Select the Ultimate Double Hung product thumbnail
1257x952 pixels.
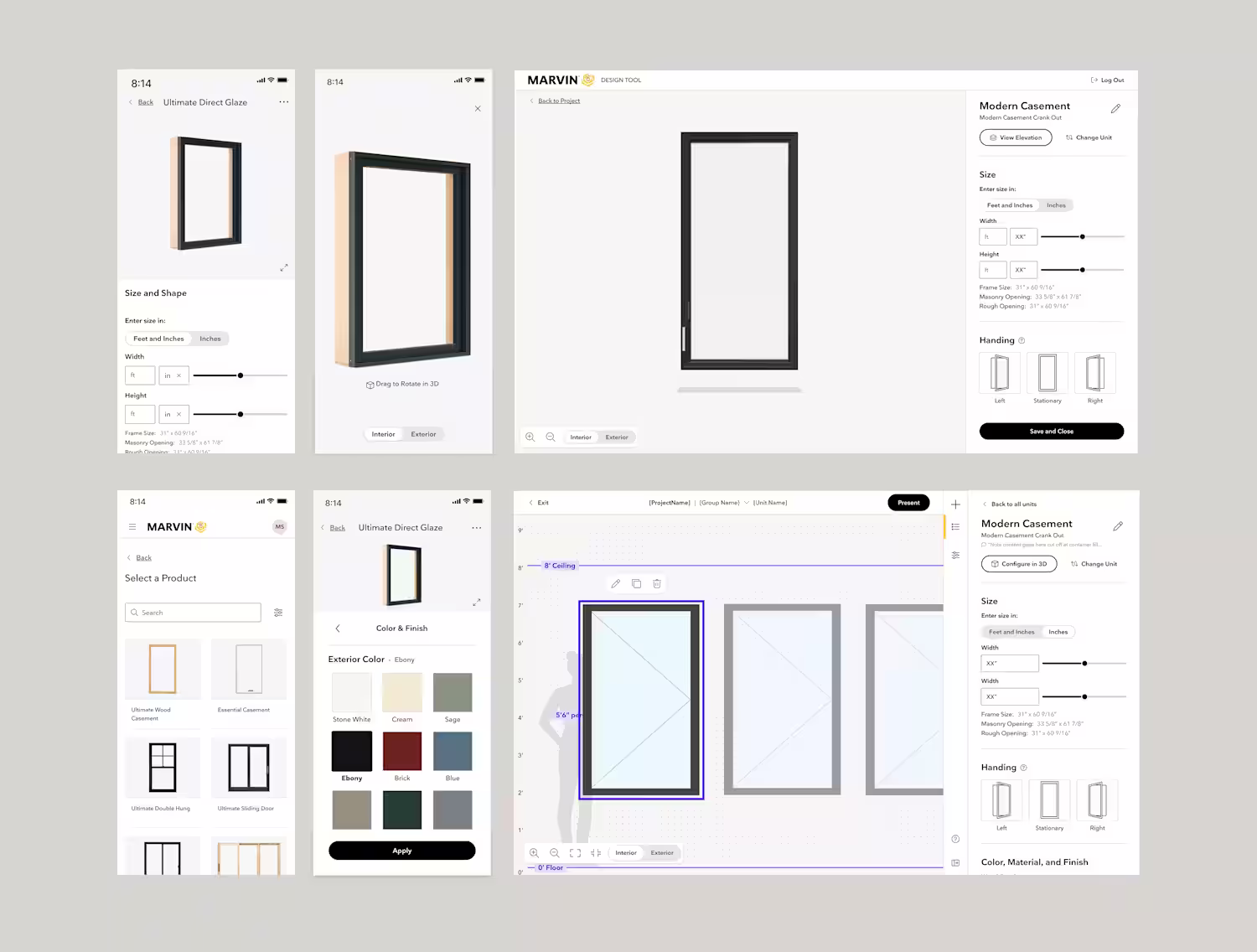coord(163,768)
